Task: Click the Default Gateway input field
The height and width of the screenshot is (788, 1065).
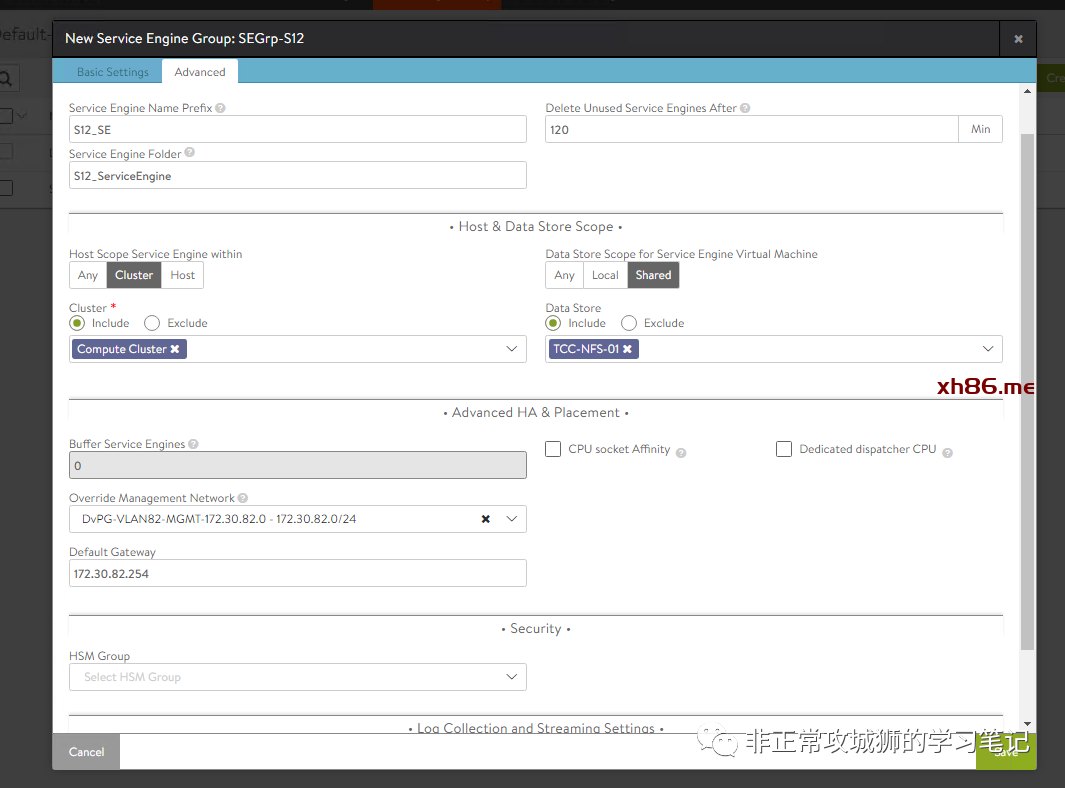Action: click(297, 573)
